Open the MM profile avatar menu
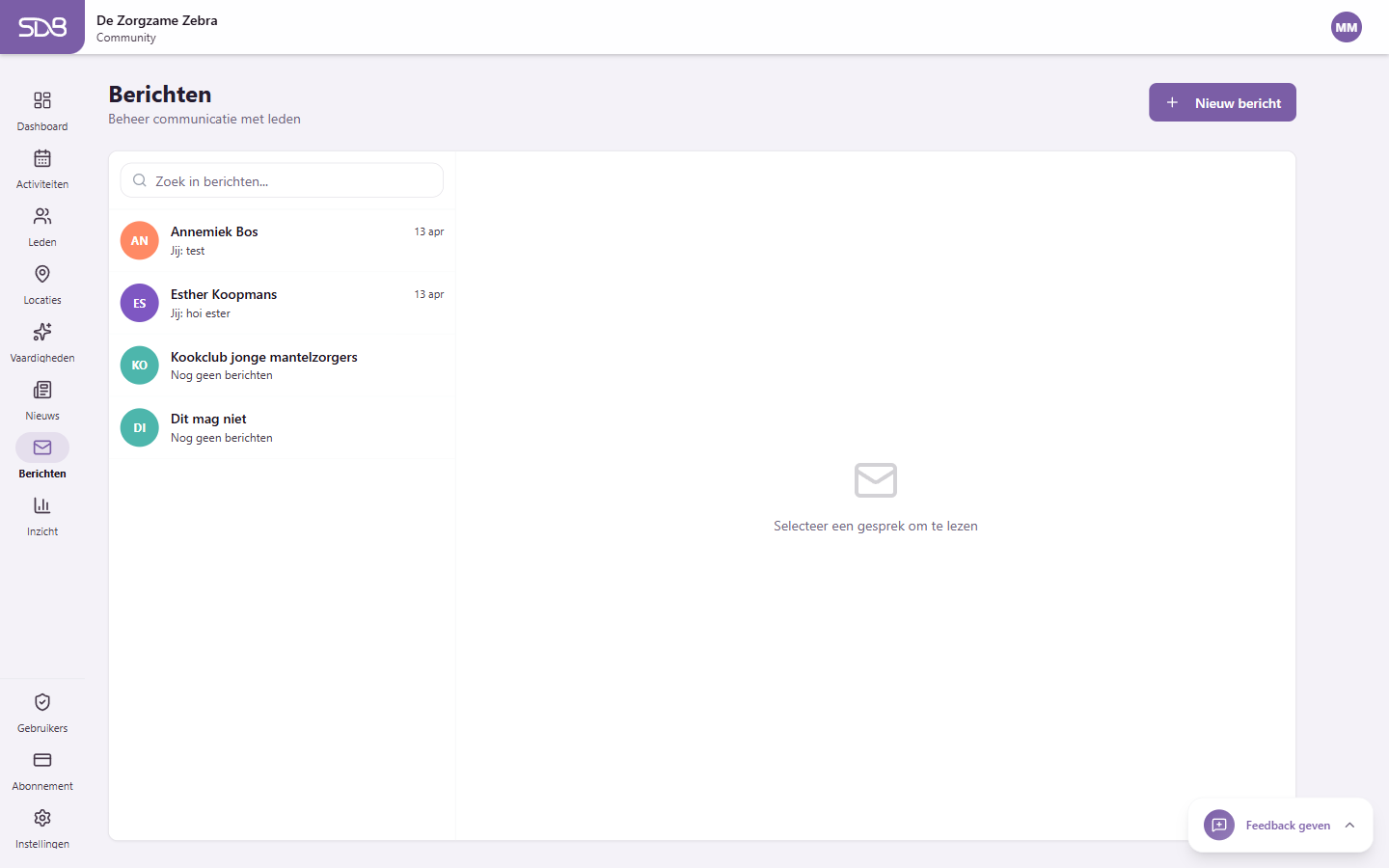1389x868 pixels. coord(1347,27)
